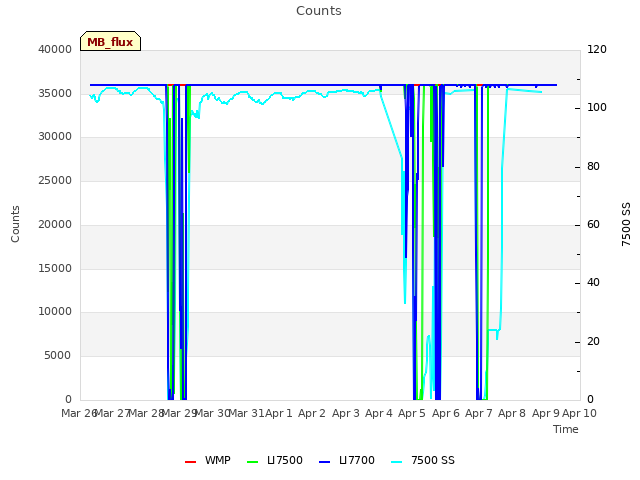Click the Apr 2 date label
This screenshot has width=640, height=480.
(x=312, y=413)
